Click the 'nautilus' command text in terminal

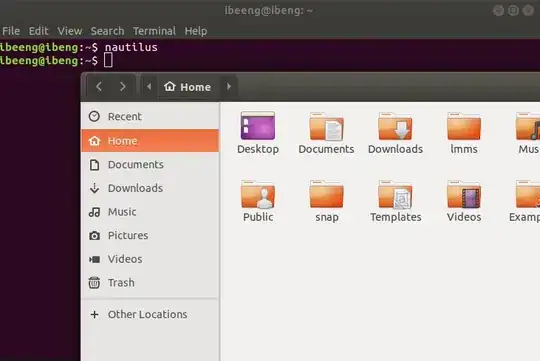click(x=131, y=47)
